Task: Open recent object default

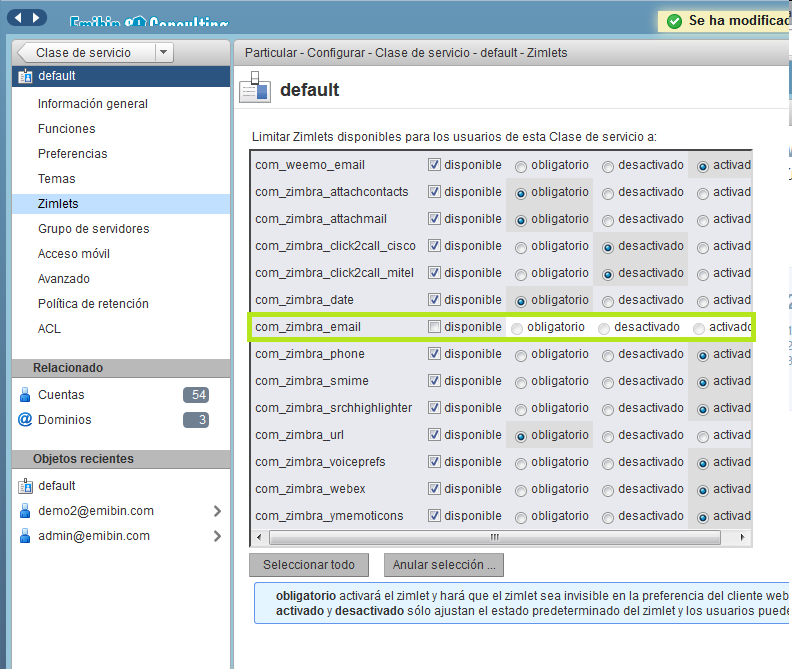Action: point(57,486)
